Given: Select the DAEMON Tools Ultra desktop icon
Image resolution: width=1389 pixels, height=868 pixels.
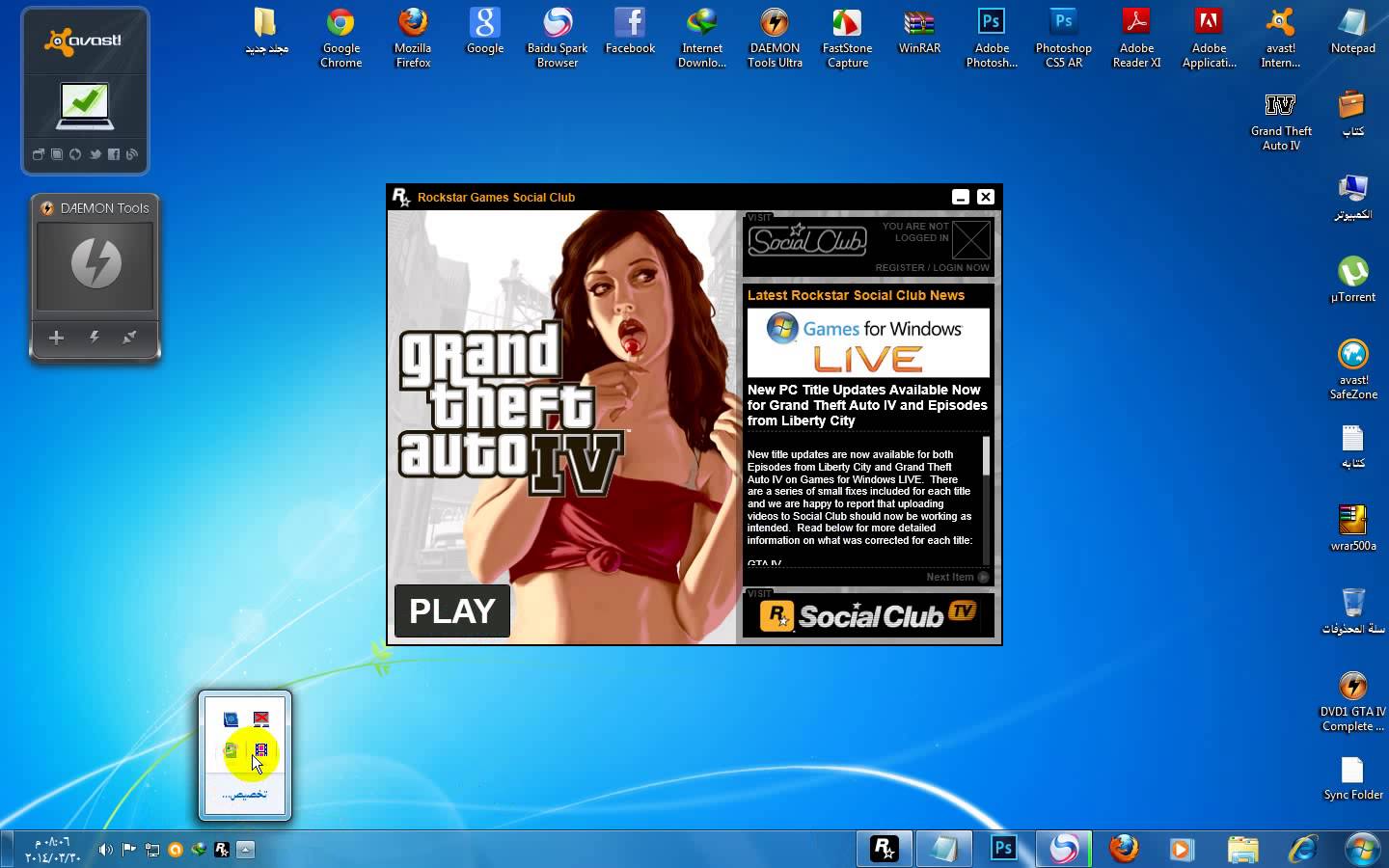Looking at the screenshot, I should [x=775, y=39].
